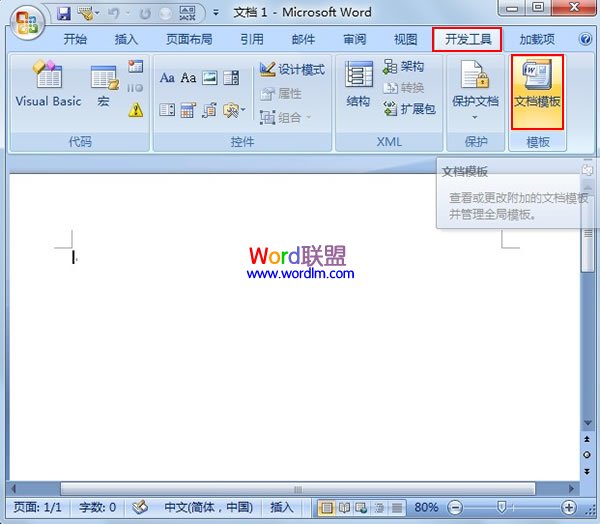Click the 页面: 1/1 status bar indicator
The width and height of the screenshot is (600, 524).
(38, 508)
